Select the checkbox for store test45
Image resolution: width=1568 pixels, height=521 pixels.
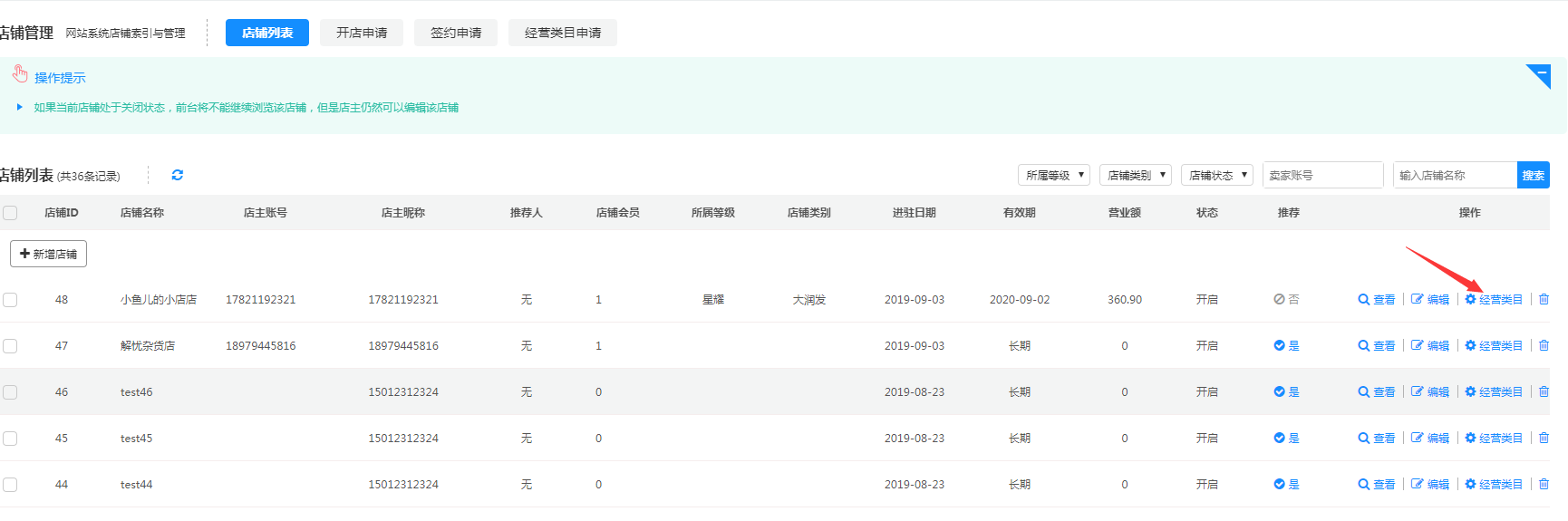tap(10, 439)
